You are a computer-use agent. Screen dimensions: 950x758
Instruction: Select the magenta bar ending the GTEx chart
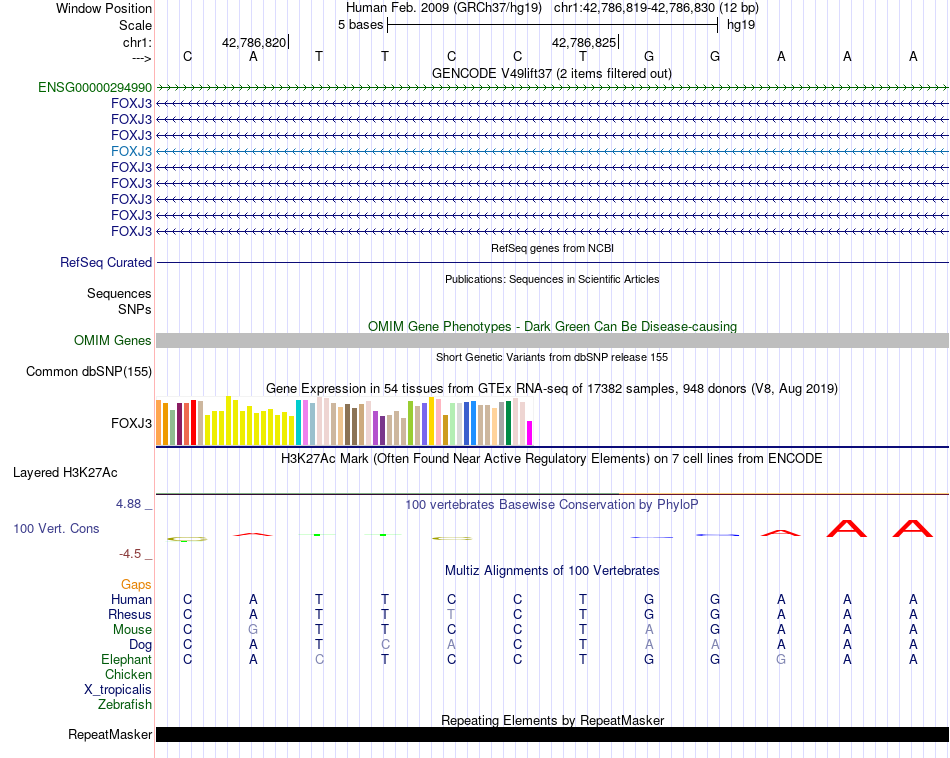coord(530,433)
